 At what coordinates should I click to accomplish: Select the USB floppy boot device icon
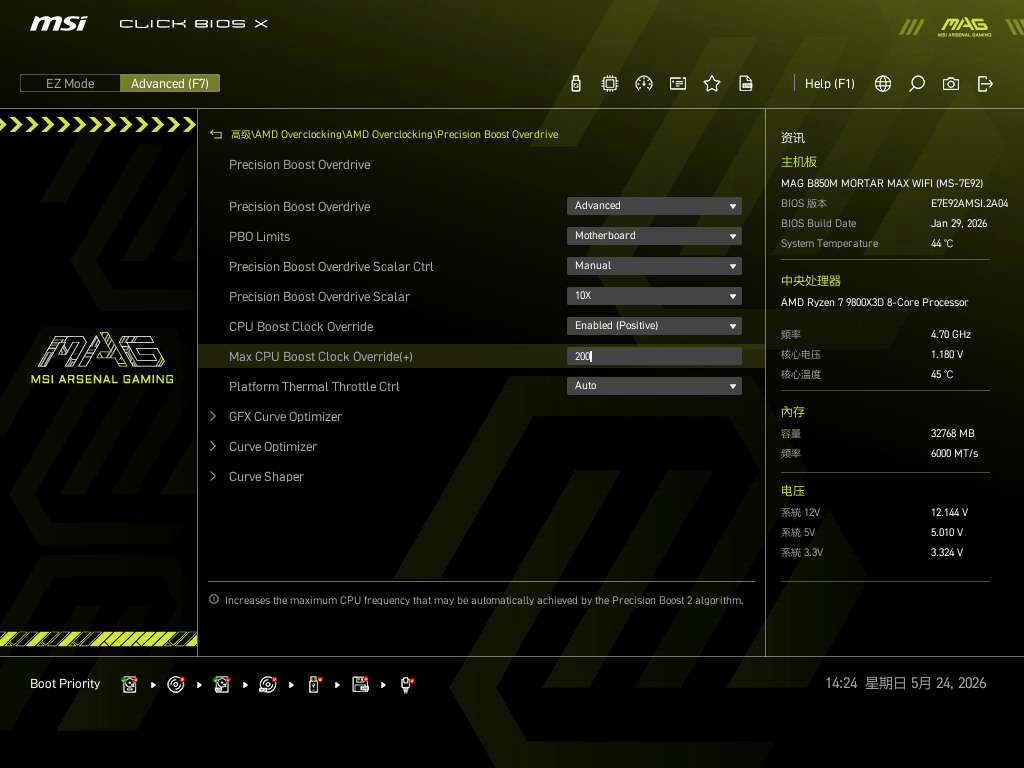[x=360, y=684]
